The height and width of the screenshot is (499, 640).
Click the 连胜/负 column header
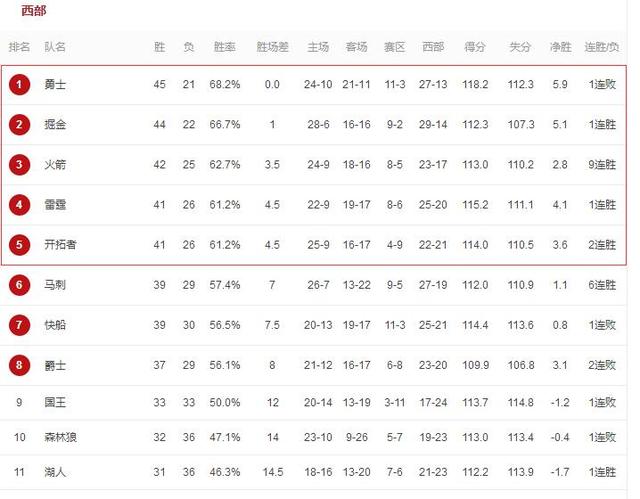602,47
